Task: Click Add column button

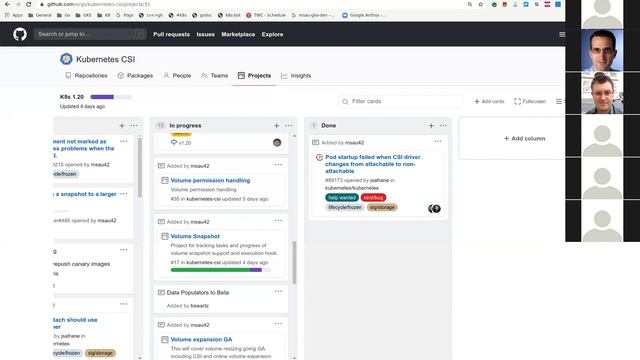Action: (524, 138)
